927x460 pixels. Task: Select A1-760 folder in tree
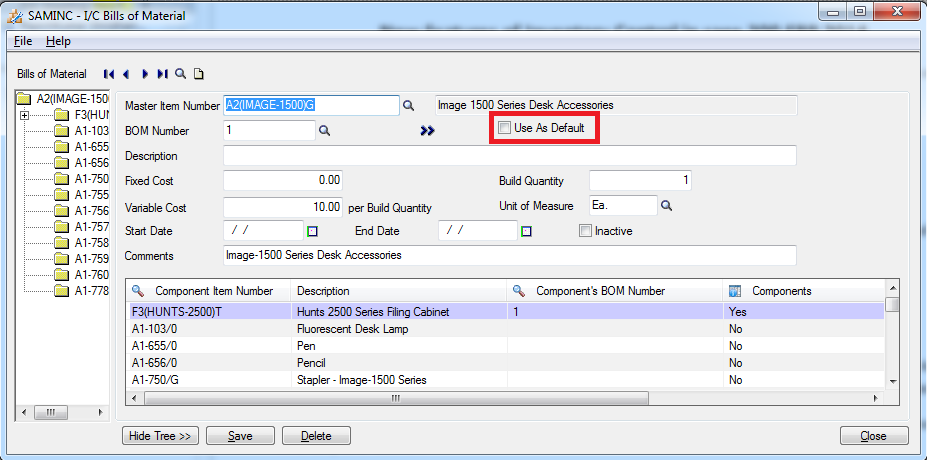(x=81, y=274)
